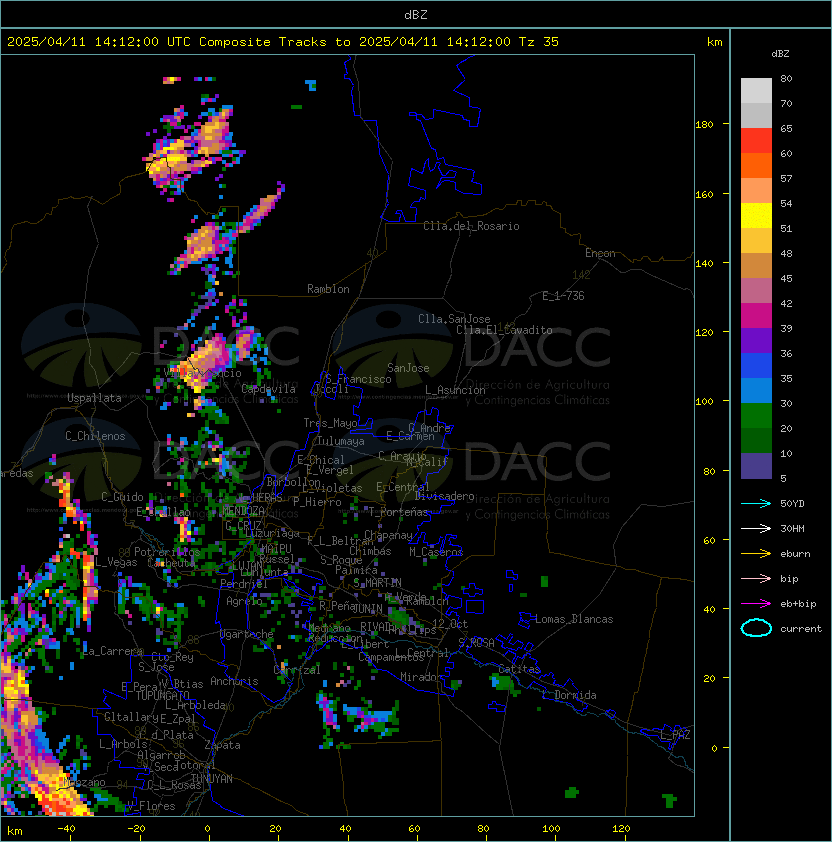Click the 60 dBZ orange-red legend swatch
Viewport: 832px width, 842px height.
[x=756, y=165]
